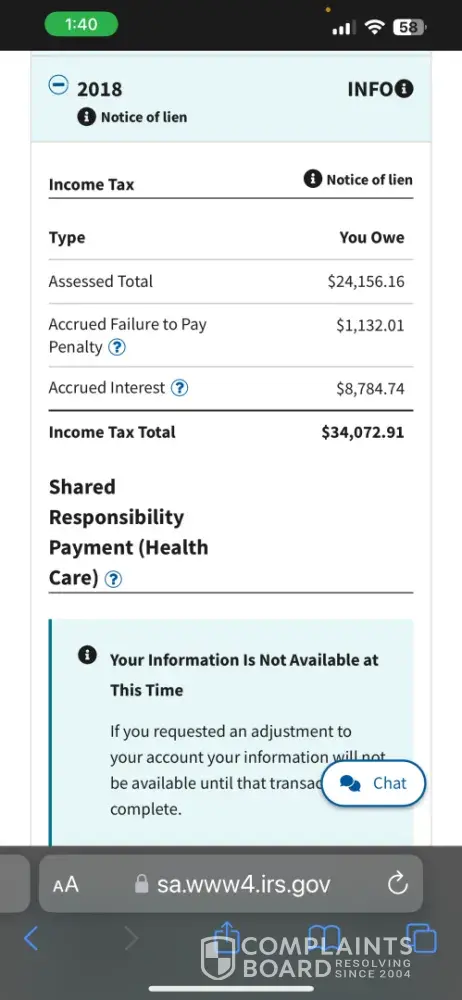Reload the page with refresh icon
This screenshot has height=1000, width=462.
point(398,884)
